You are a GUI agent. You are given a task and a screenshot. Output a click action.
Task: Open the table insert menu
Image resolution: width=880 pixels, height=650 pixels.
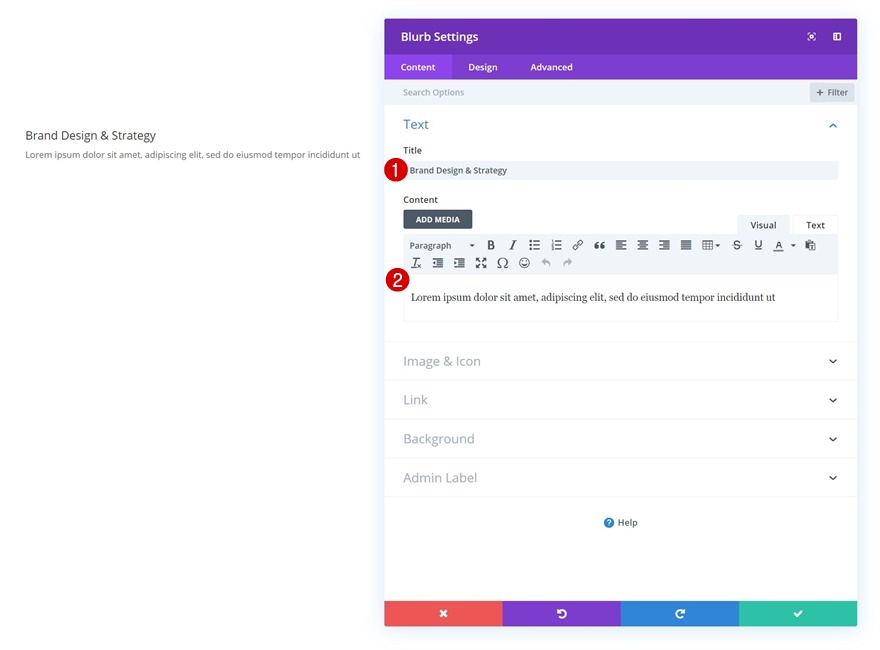point(711,245)
